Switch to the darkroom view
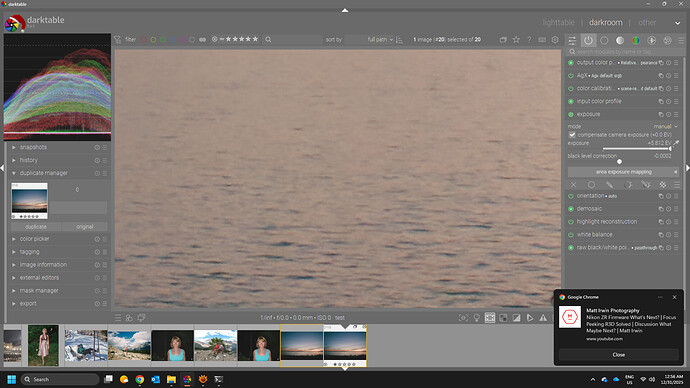This screenshot has width=690, height=388. pos(606,22)
